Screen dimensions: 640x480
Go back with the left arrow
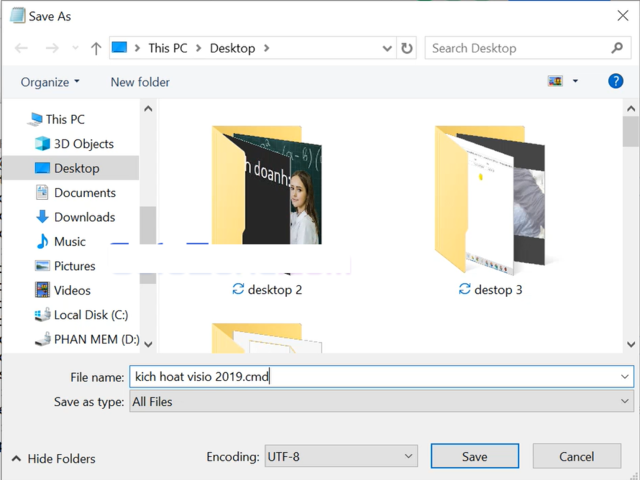tap(21, 48)
